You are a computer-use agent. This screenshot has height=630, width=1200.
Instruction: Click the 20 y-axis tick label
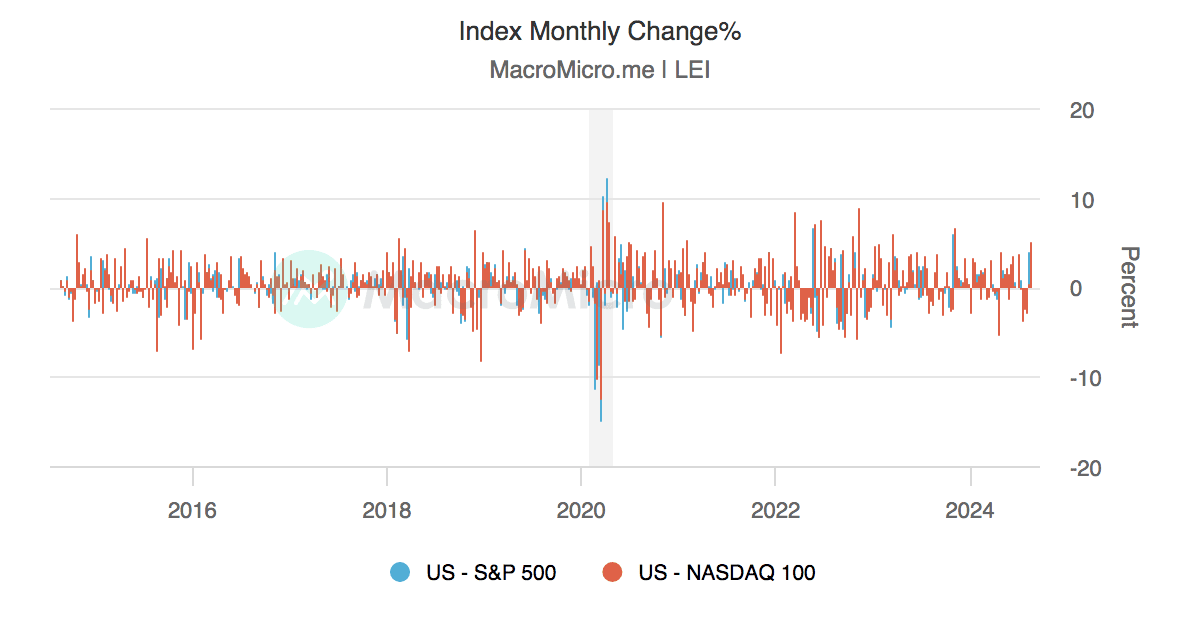click(x=1081, y=109)
